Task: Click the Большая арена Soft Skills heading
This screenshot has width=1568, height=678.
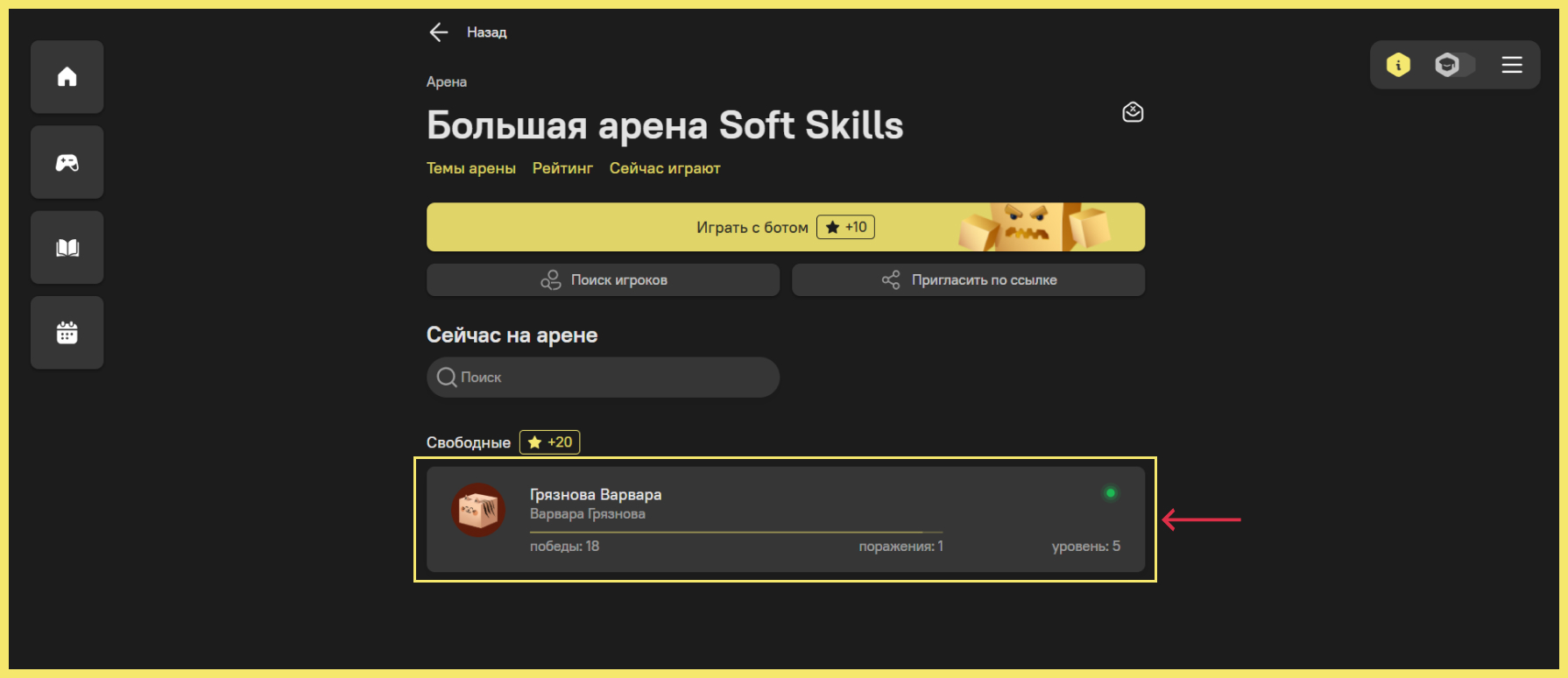Action: tap(665, 125)
